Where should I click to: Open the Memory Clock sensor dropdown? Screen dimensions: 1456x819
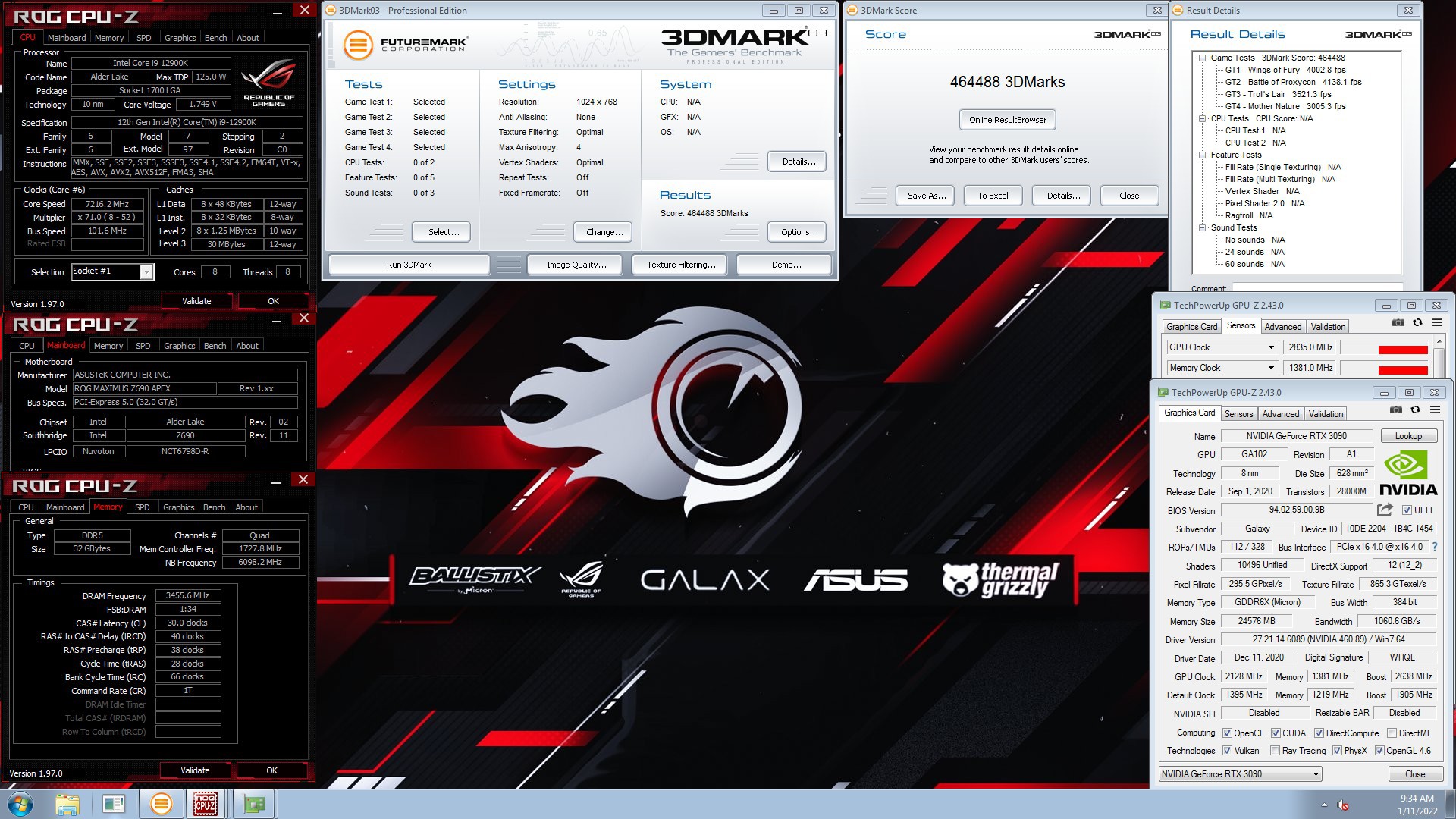point(1271,368)
